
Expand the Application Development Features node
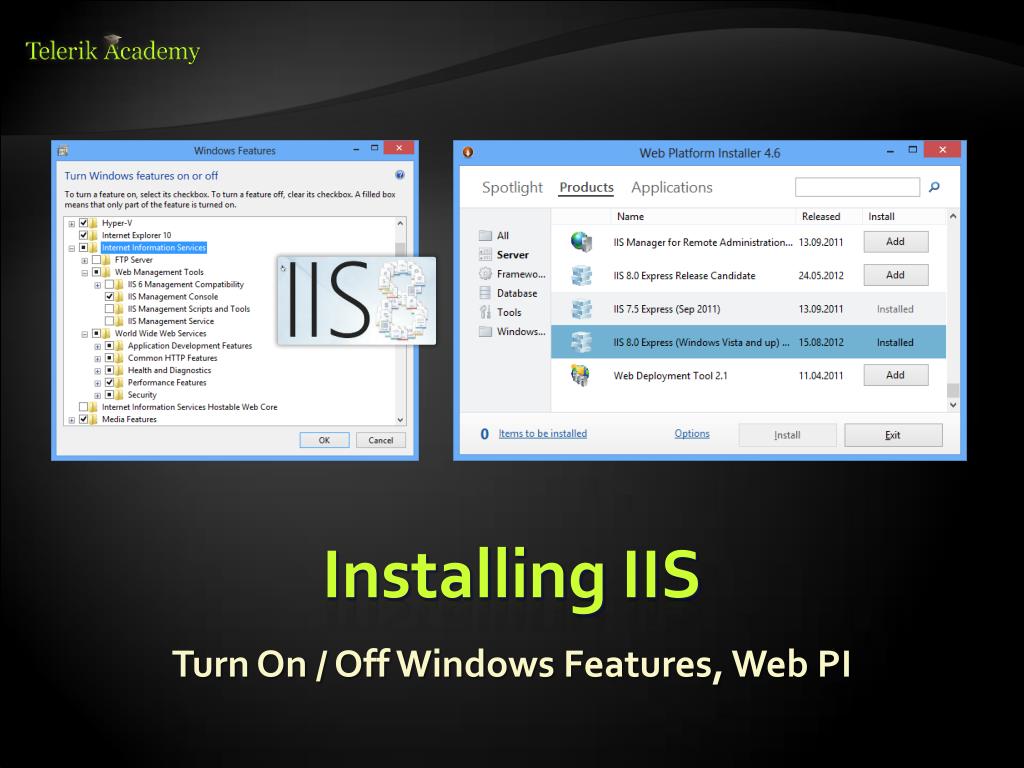pyautogui.click(x=98, y=347)
